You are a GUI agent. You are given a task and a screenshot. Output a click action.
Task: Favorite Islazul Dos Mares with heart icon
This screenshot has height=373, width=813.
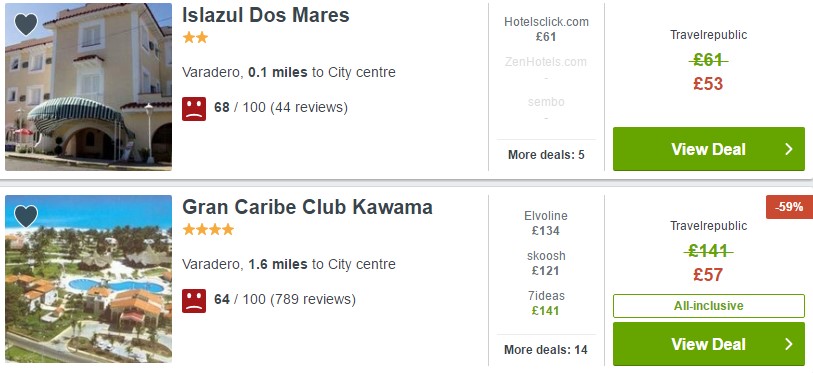[x=26, y=24]
